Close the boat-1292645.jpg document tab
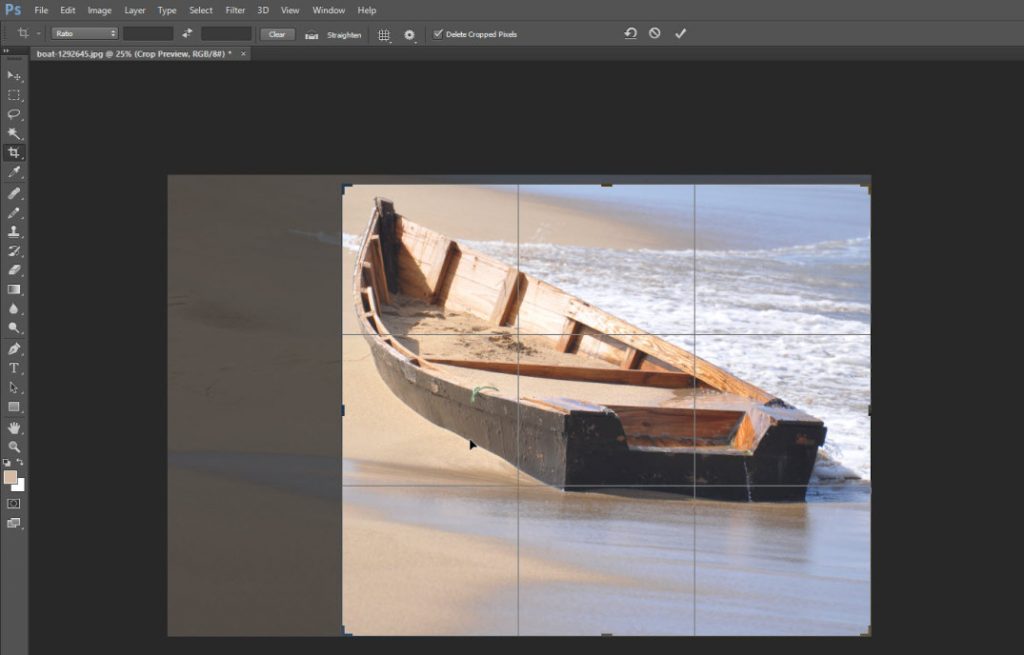1024x655 pixels. 244,54
